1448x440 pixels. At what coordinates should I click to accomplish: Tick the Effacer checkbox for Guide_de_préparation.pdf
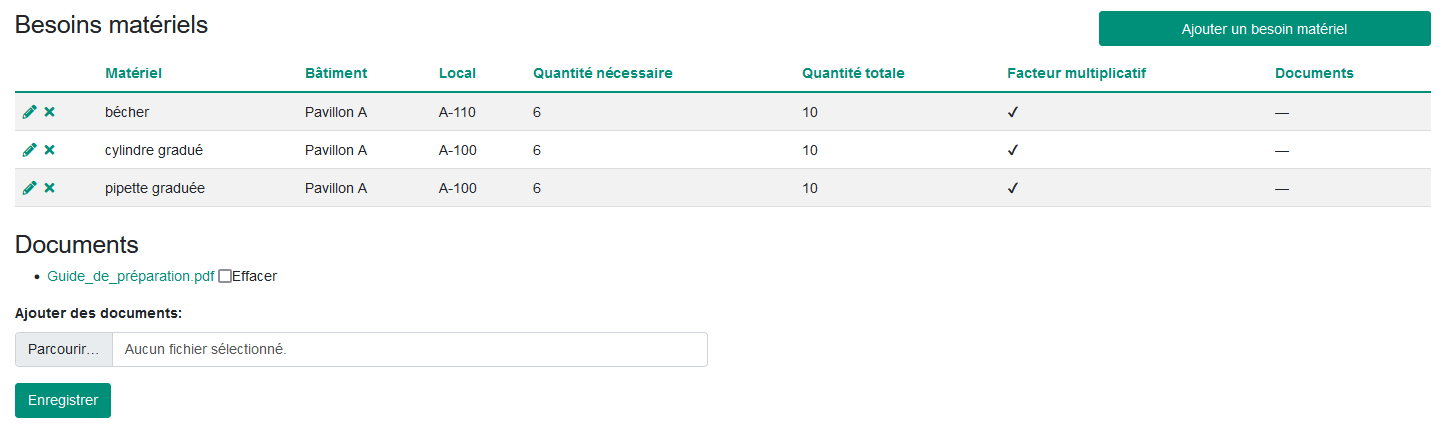tap(225, 276)
